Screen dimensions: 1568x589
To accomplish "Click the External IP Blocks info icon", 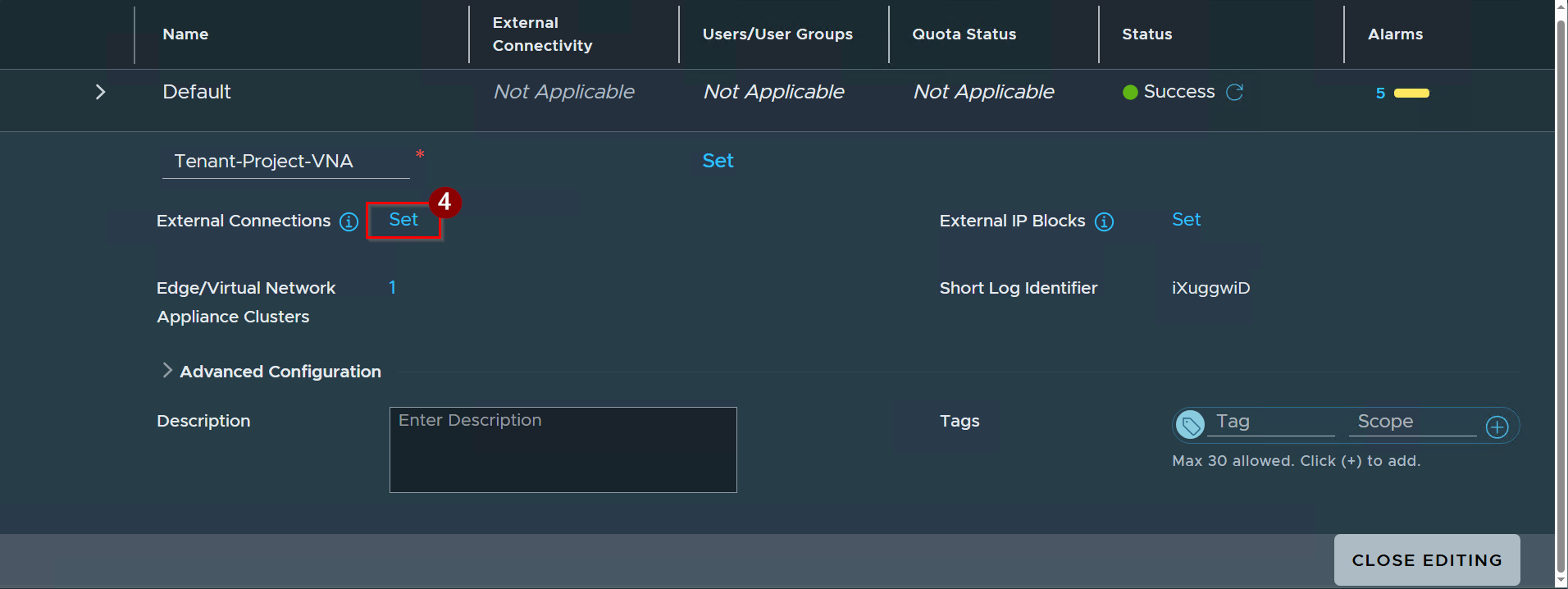I will [x=1104, y=221].
